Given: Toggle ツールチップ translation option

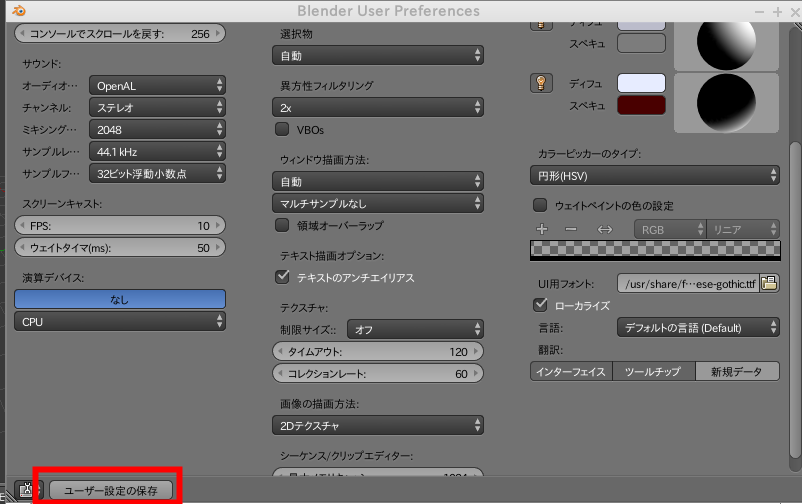Looking at the screenshot, I should click(653, 371).
